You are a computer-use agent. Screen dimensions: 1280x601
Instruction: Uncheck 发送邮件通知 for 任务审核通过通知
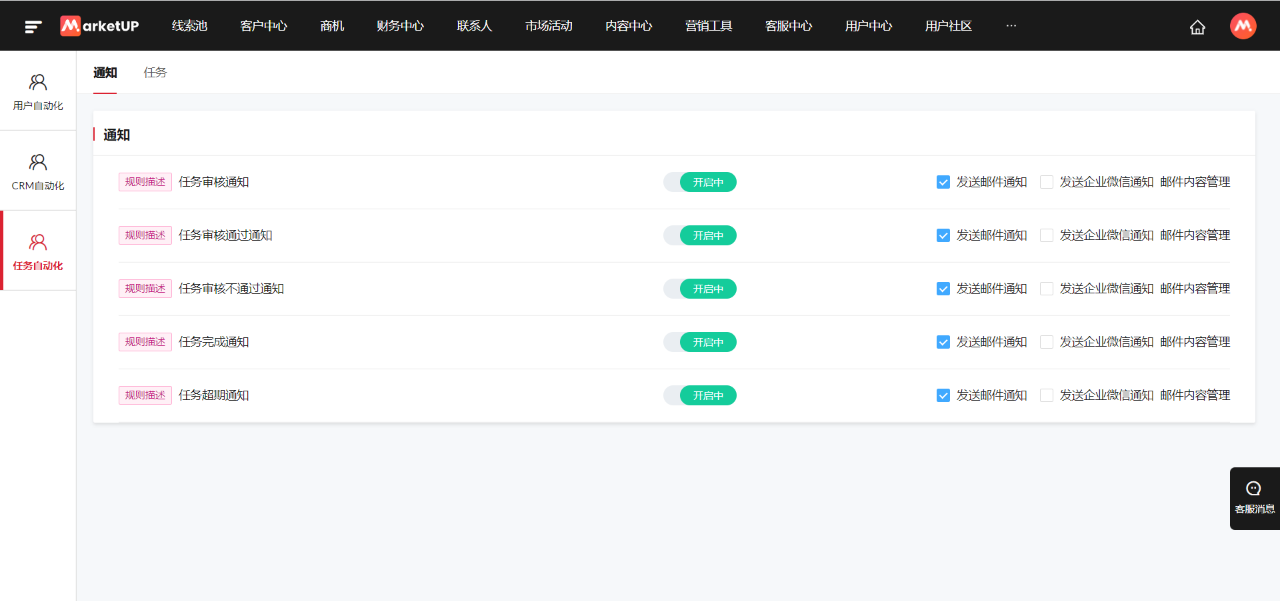(943, 235)
